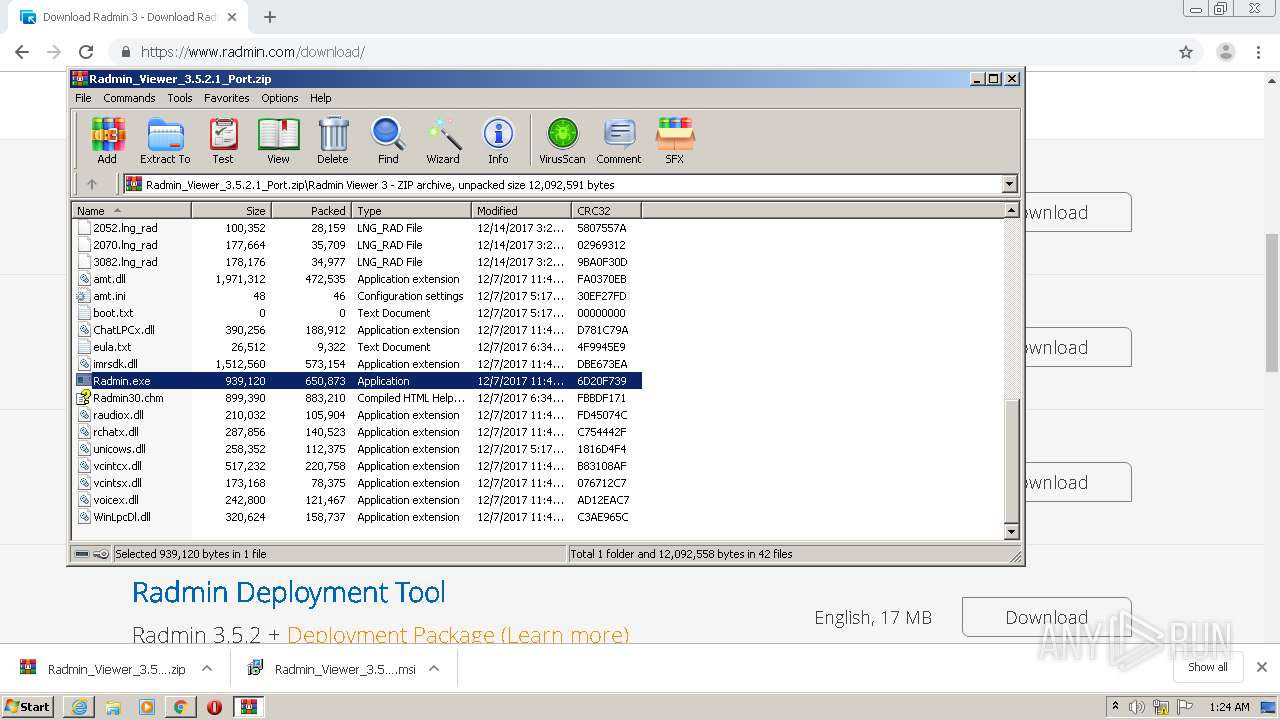Click the Comment toolbar icon
The width and height of the screenshot is (1280, 720).
(619, 140)
